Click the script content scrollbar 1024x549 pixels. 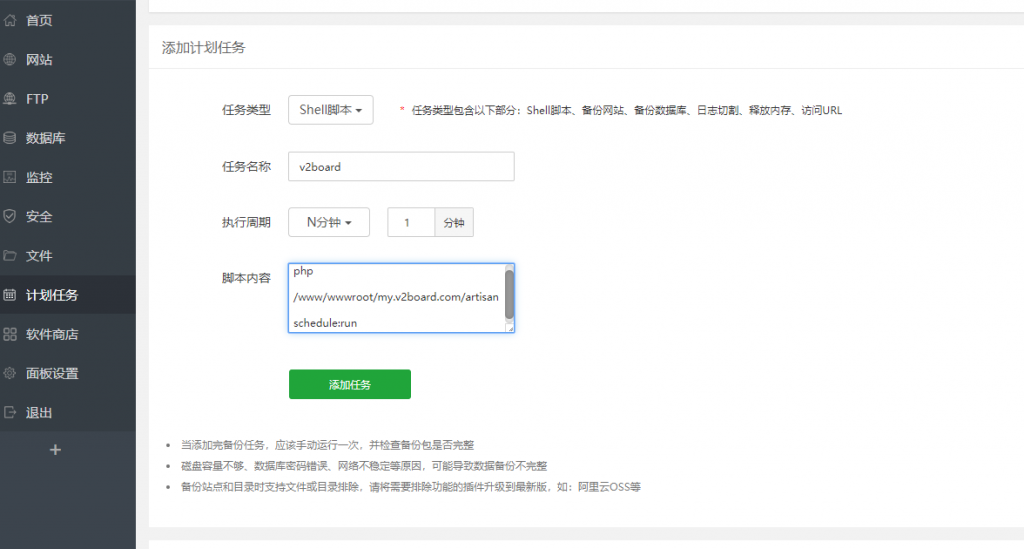(x=509, y=294)
